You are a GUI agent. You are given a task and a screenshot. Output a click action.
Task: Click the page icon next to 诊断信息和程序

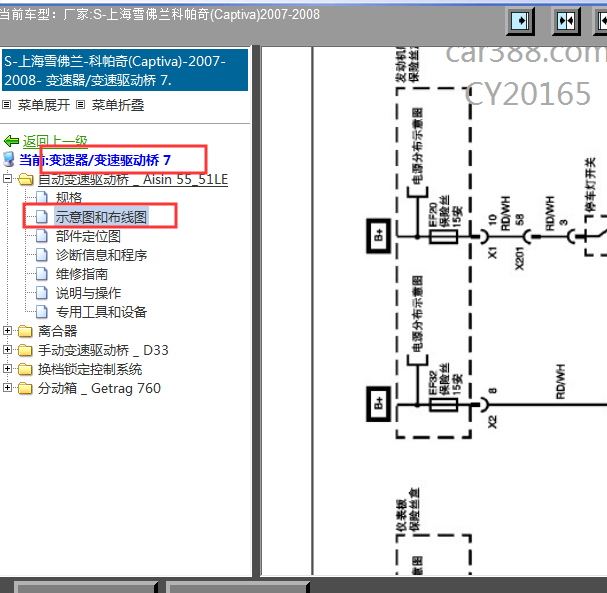(42, 255)
